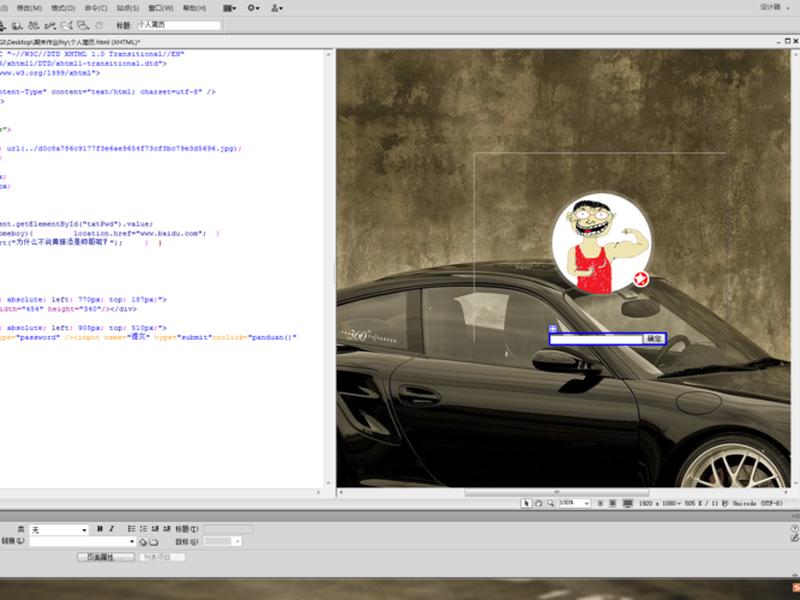The width and height of the screenshot is (800, 600).
Task: Click the 个人简历.html document tab
Action: pyautogui.click(x=70, y=42)
